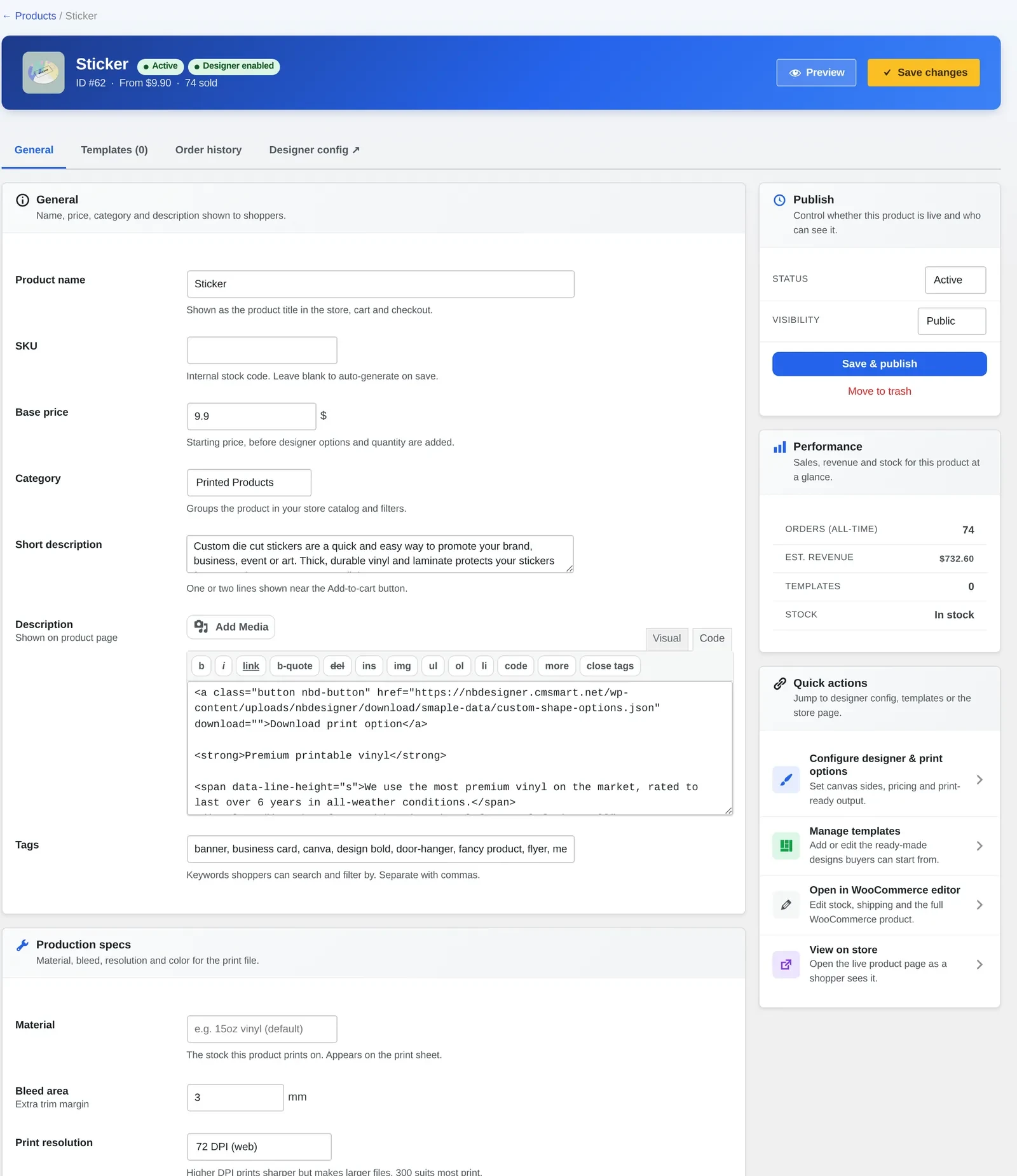
Task: Click the img quicktag button
Action: point(402,666)
